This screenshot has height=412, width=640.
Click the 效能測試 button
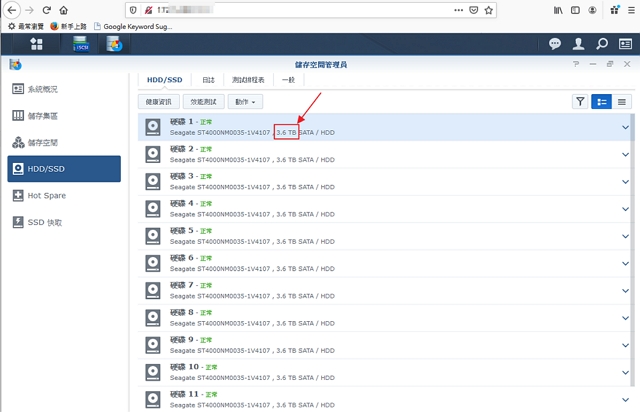tap(203, 102)
